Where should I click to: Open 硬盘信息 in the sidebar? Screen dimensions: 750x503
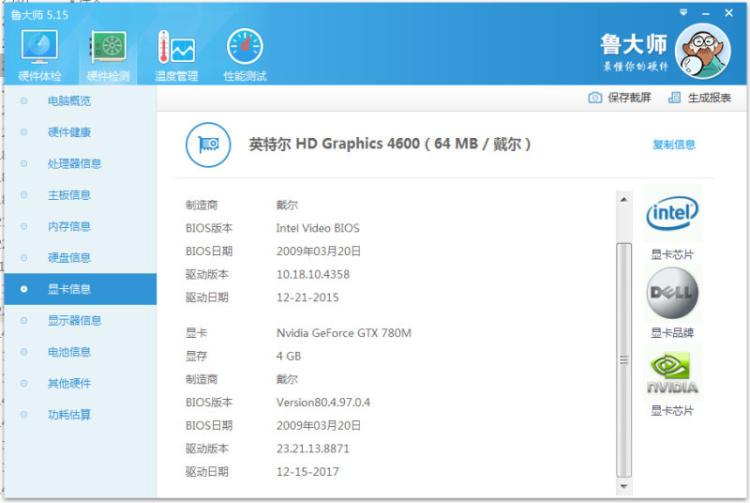point(80,258)
